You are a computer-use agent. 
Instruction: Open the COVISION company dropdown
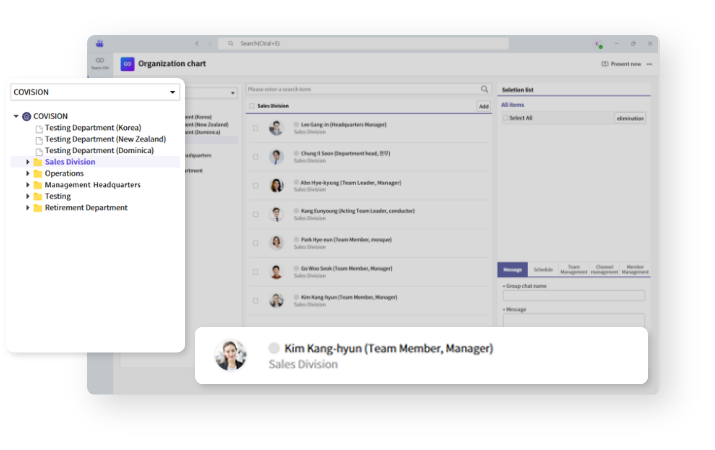(94, 92)
